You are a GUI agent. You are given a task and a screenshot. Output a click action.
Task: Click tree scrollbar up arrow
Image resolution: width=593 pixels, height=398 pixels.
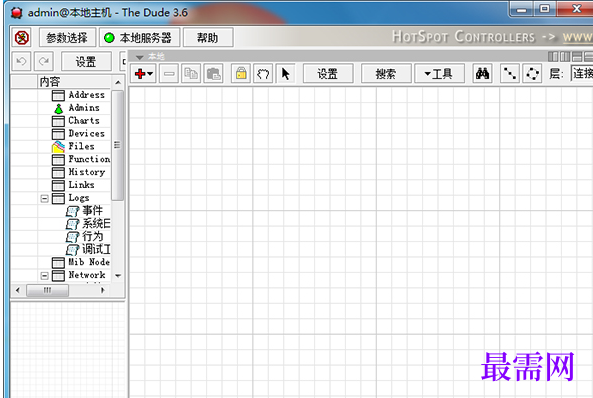coord(118,82)
